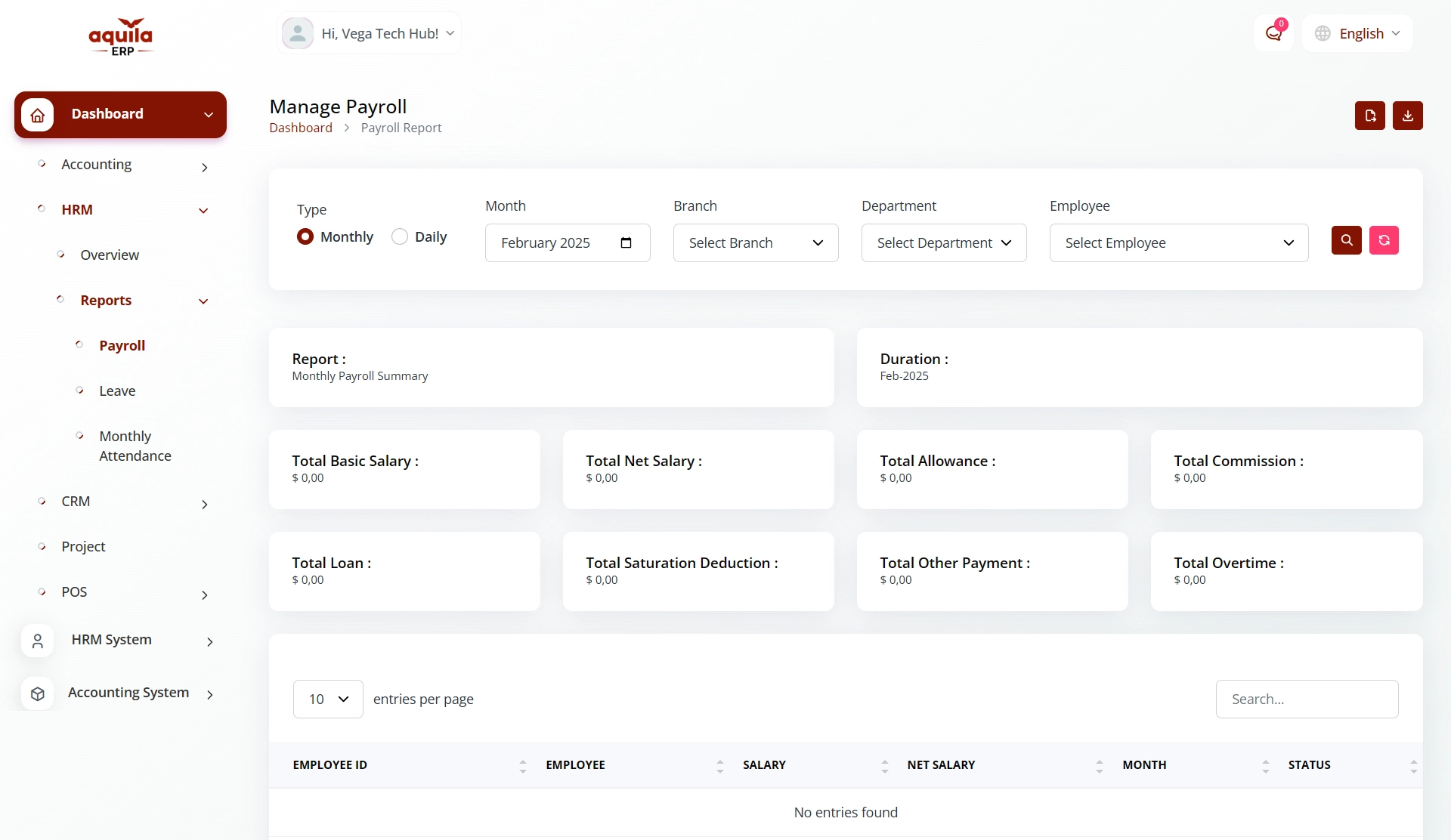The width and height of the screenshot is (1451, 840).
Task: Click the Total Saturation Deduction card
Action: [698, 571]
